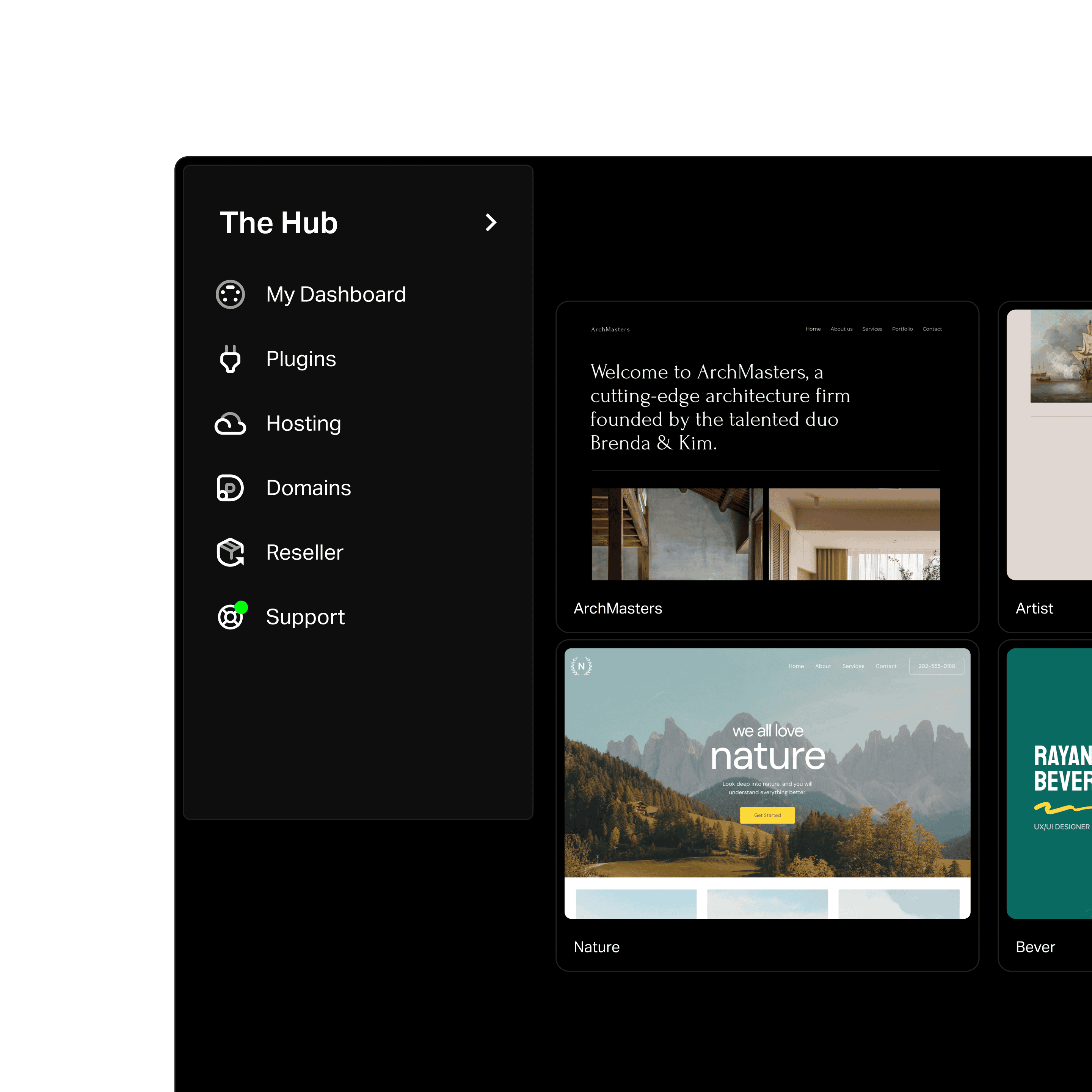This screenshot has height=1092, width=1092.
Task: Open the Portfolio page in ArchMasters nav
Action: [x=903, y=328]
